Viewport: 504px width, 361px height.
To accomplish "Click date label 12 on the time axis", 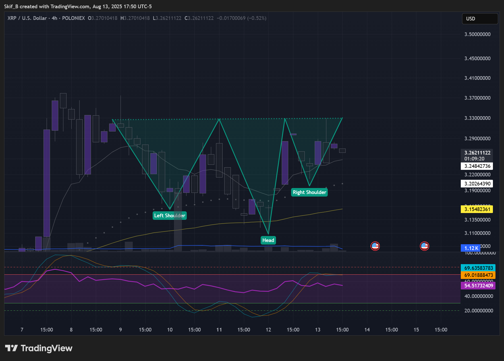I will (268, 330).
